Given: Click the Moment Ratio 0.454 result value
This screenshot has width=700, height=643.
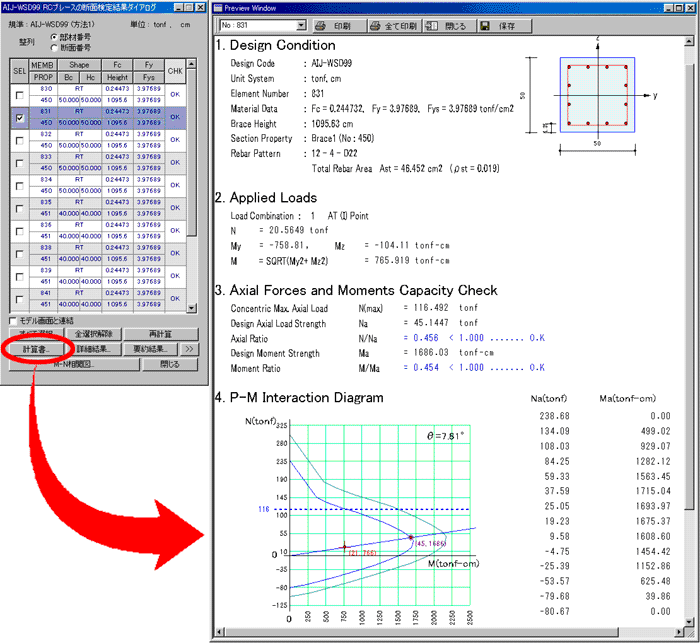Looking at the screenshot, I should 426,367.
